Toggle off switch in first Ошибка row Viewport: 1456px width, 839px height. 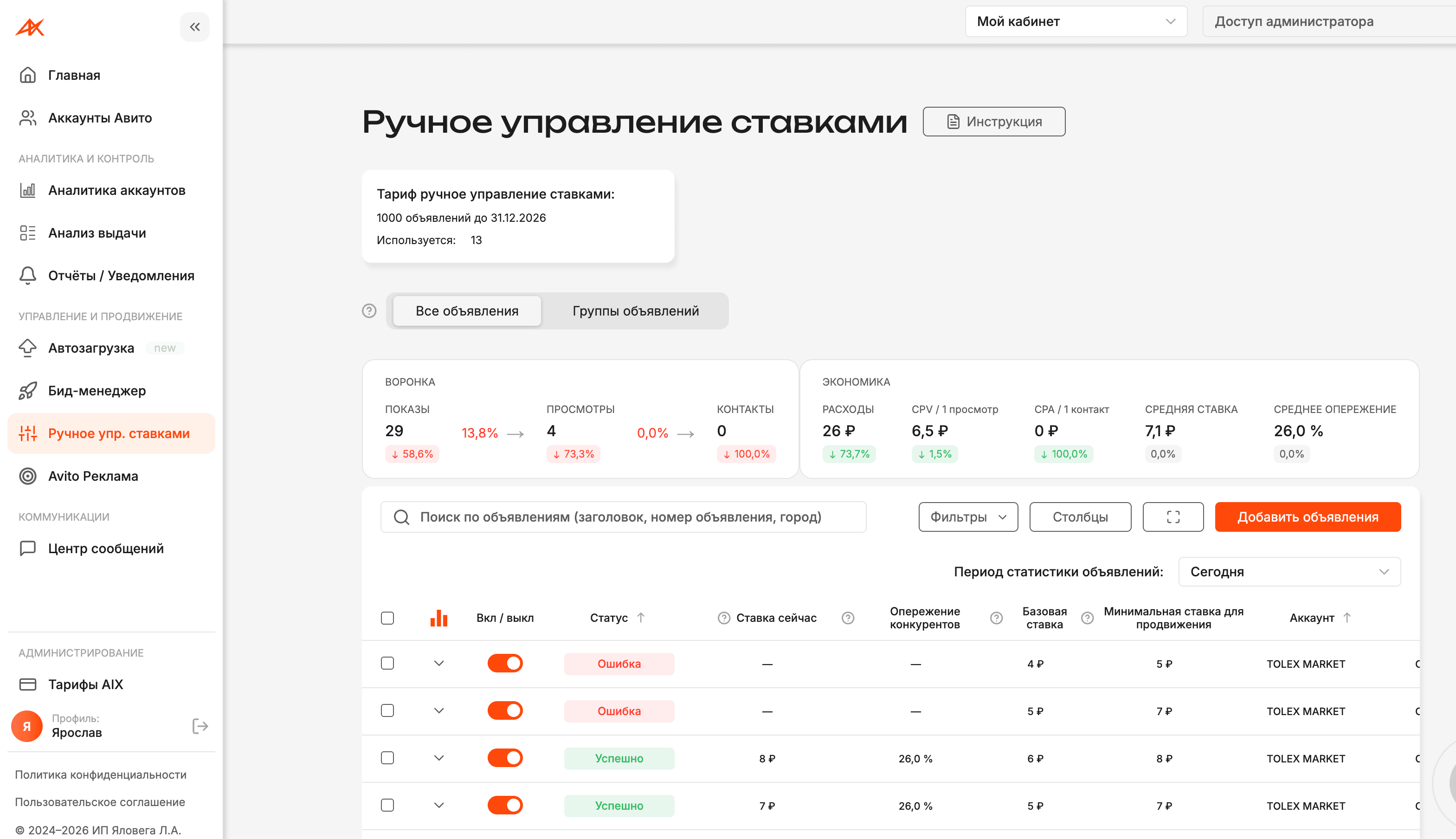tap(505, 663)
